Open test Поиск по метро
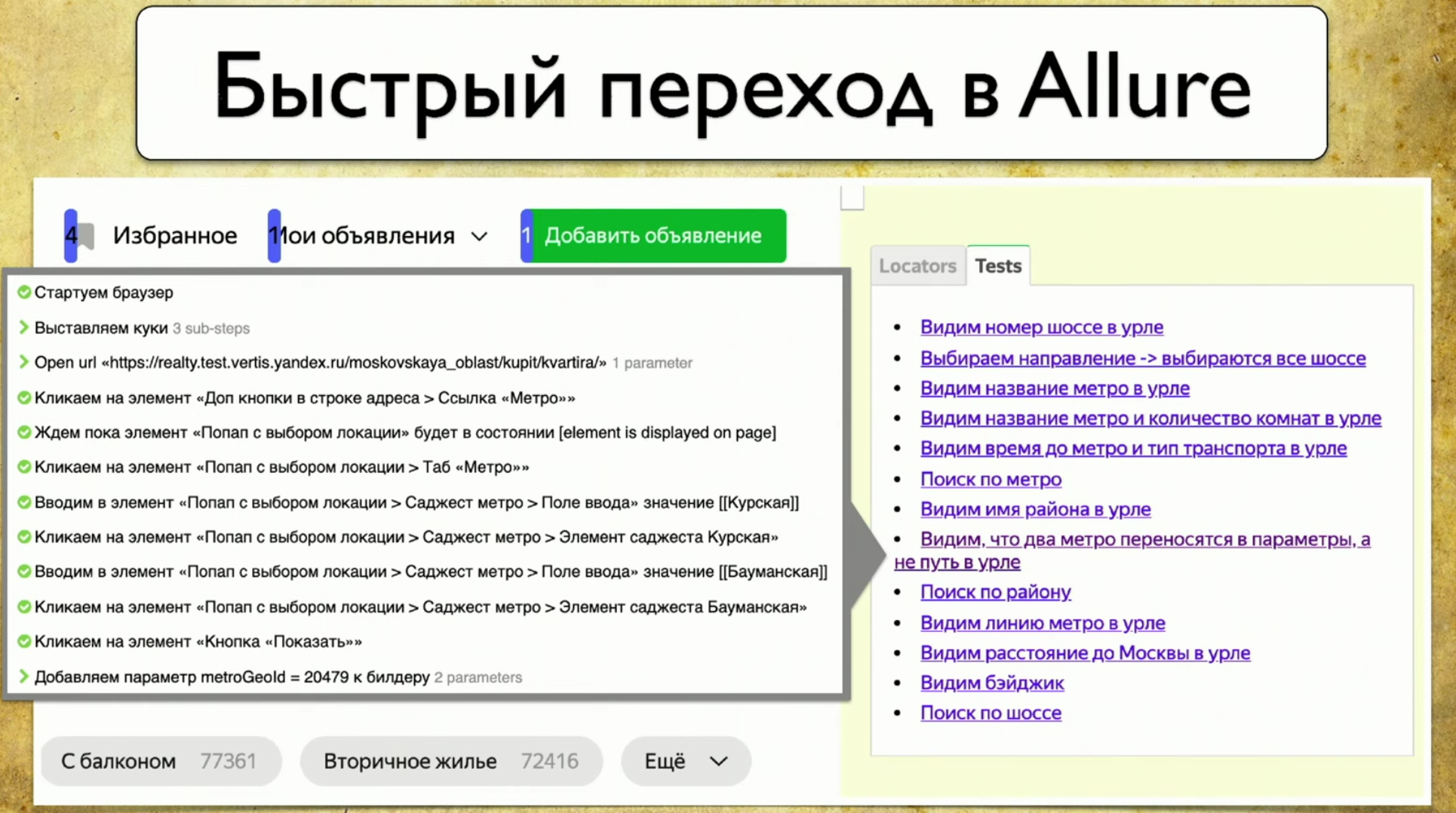Viewport: 1456px width, 813px height. coord(991,479)
